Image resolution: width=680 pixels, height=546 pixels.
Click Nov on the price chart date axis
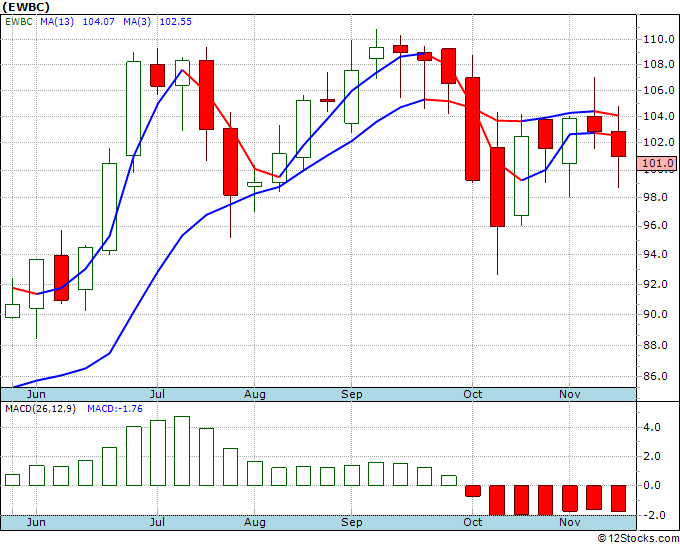(x=569, y=394)
